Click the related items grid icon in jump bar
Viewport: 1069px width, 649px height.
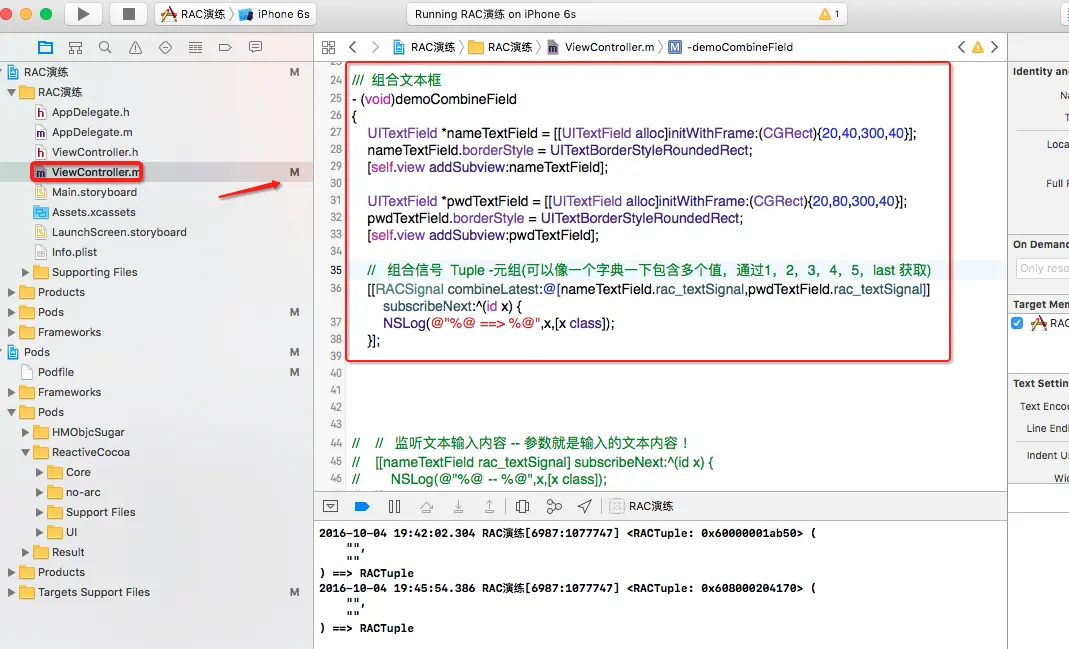(329, 47)
